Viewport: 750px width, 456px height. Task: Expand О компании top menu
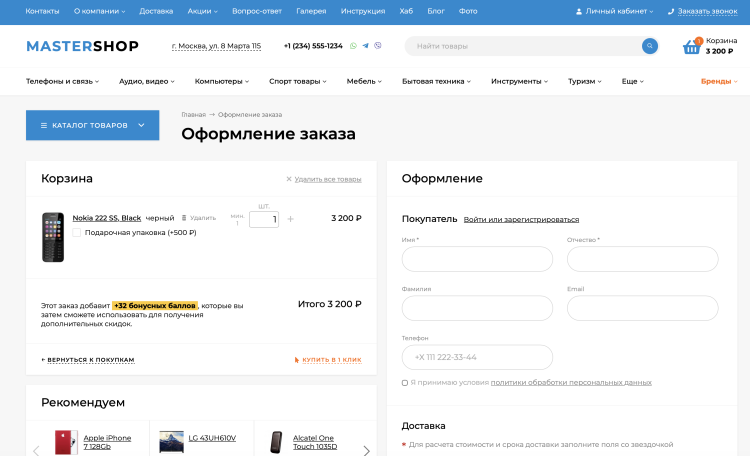[99, 11]
